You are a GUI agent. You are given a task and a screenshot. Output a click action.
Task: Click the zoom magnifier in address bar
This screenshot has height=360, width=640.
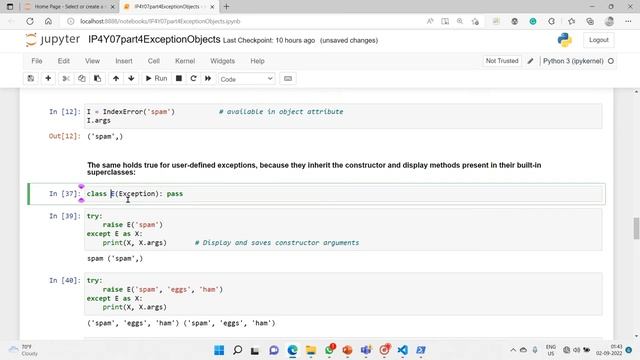click(x=460, y=21)
